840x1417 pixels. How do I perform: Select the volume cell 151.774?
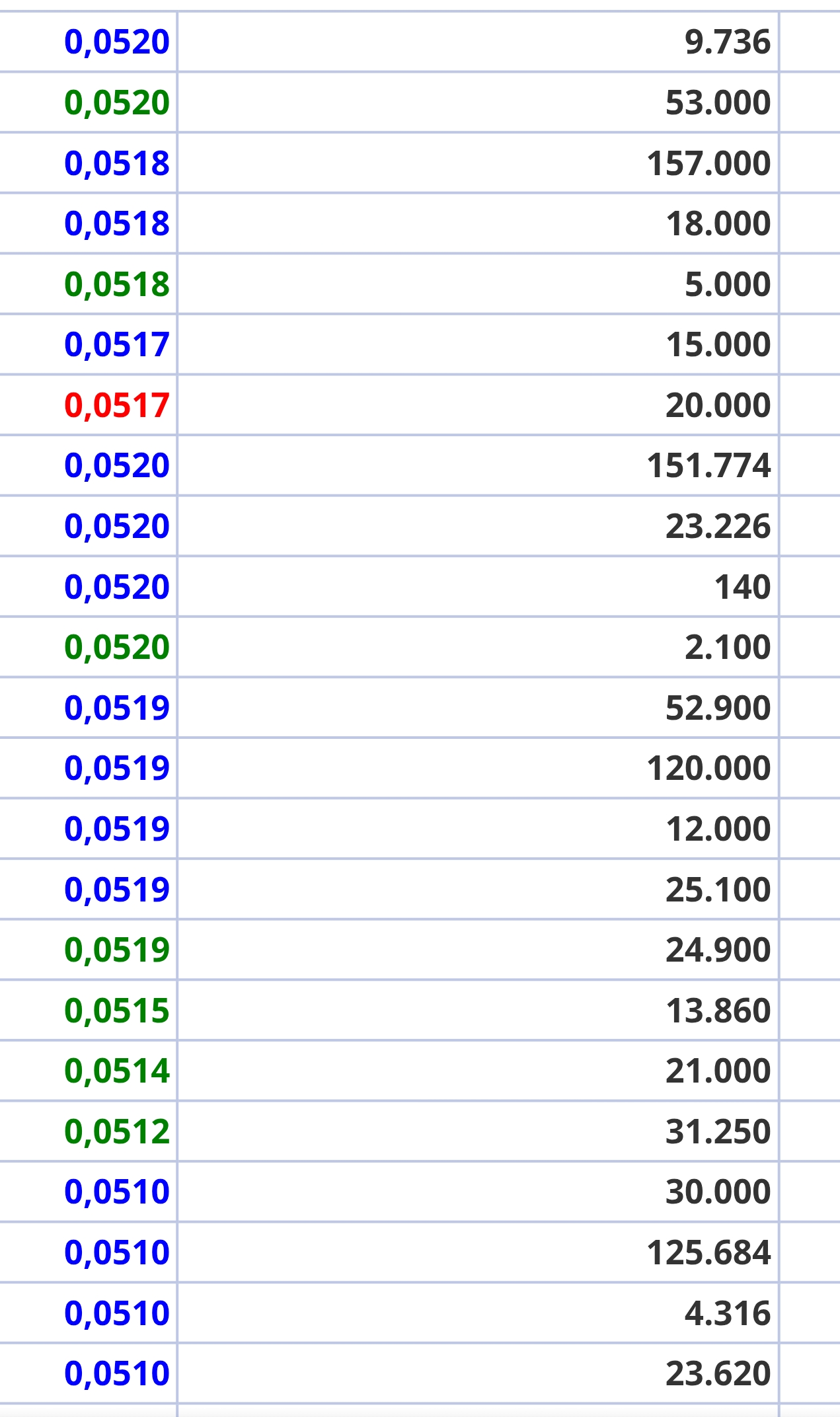(708, 465)
